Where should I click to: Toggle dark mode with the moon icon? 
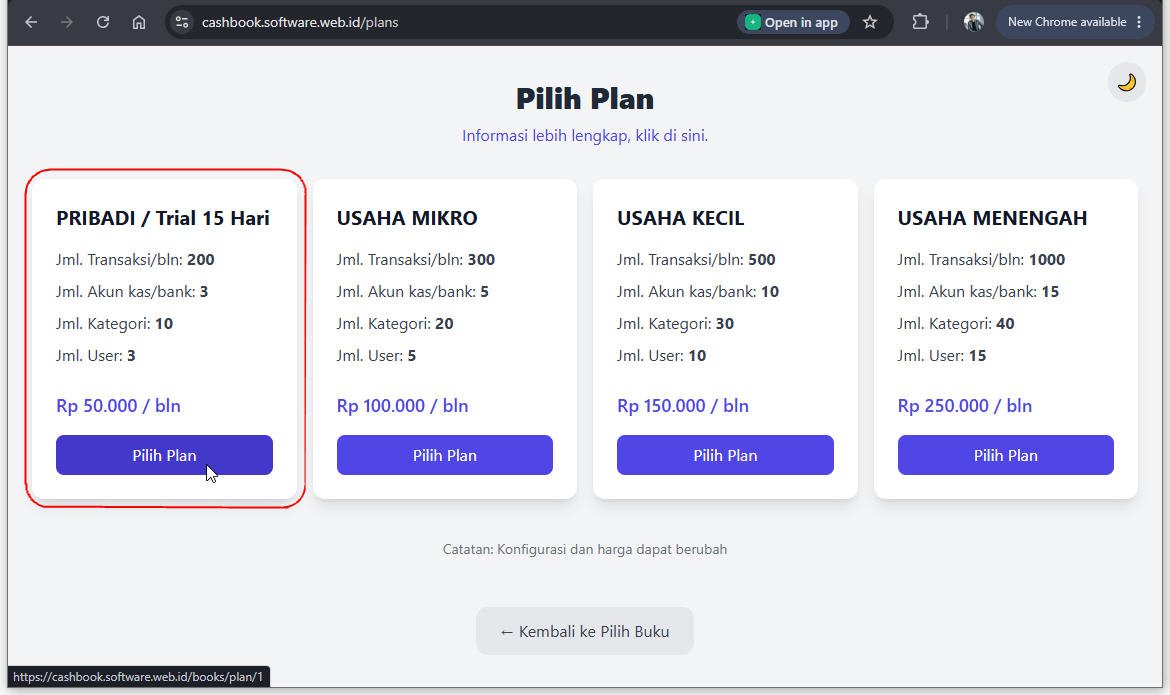(1126, 82)
